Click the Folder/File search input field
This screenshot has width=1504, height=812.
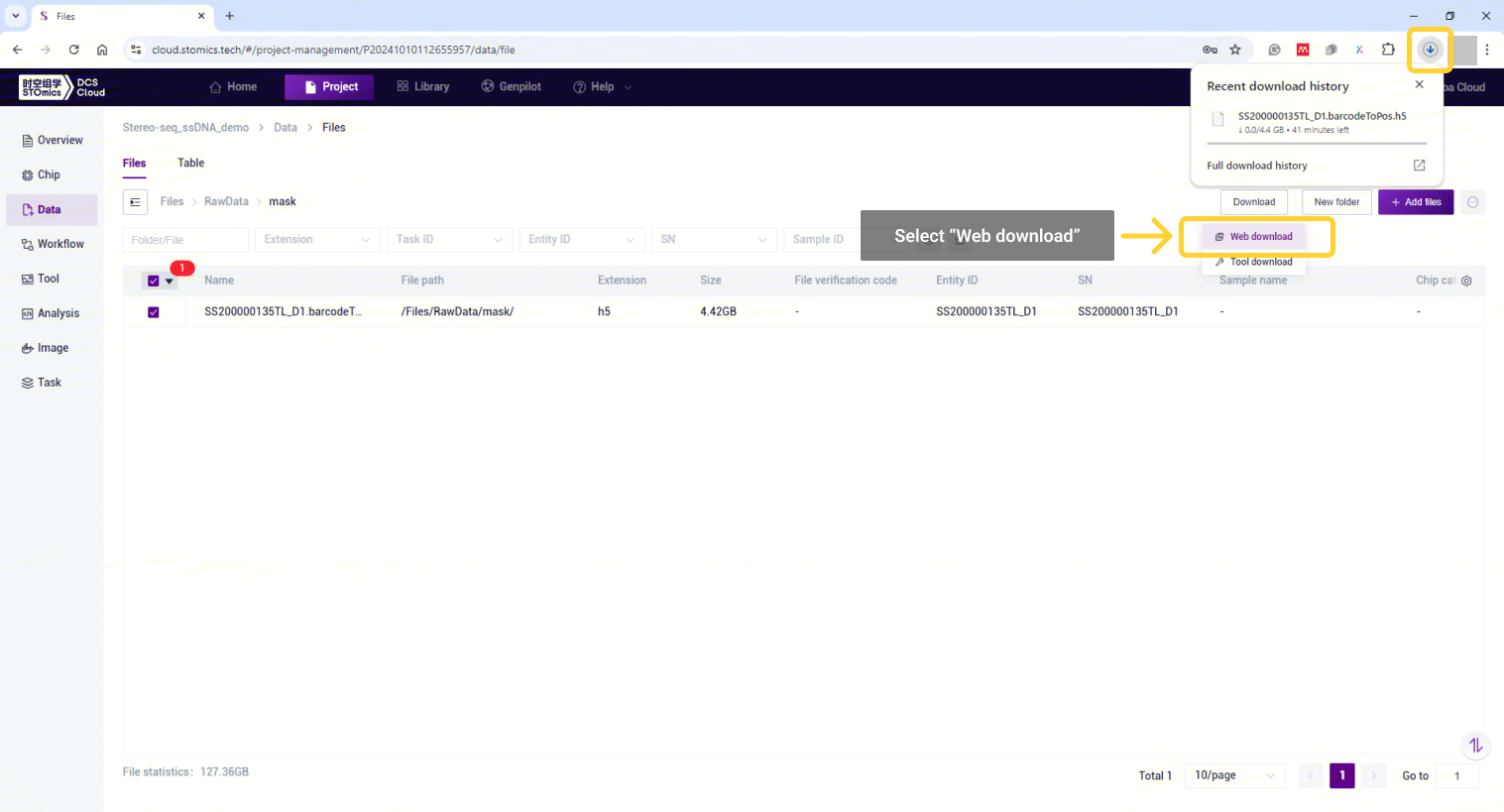pos(184,240)
